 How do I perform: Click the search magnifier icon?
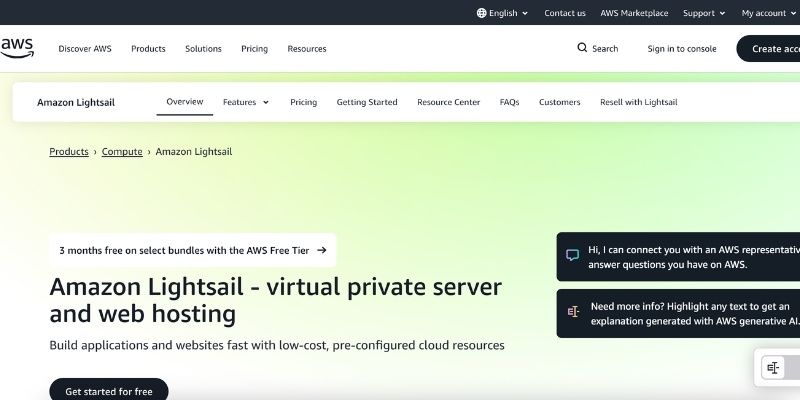[x=583, y=48]
